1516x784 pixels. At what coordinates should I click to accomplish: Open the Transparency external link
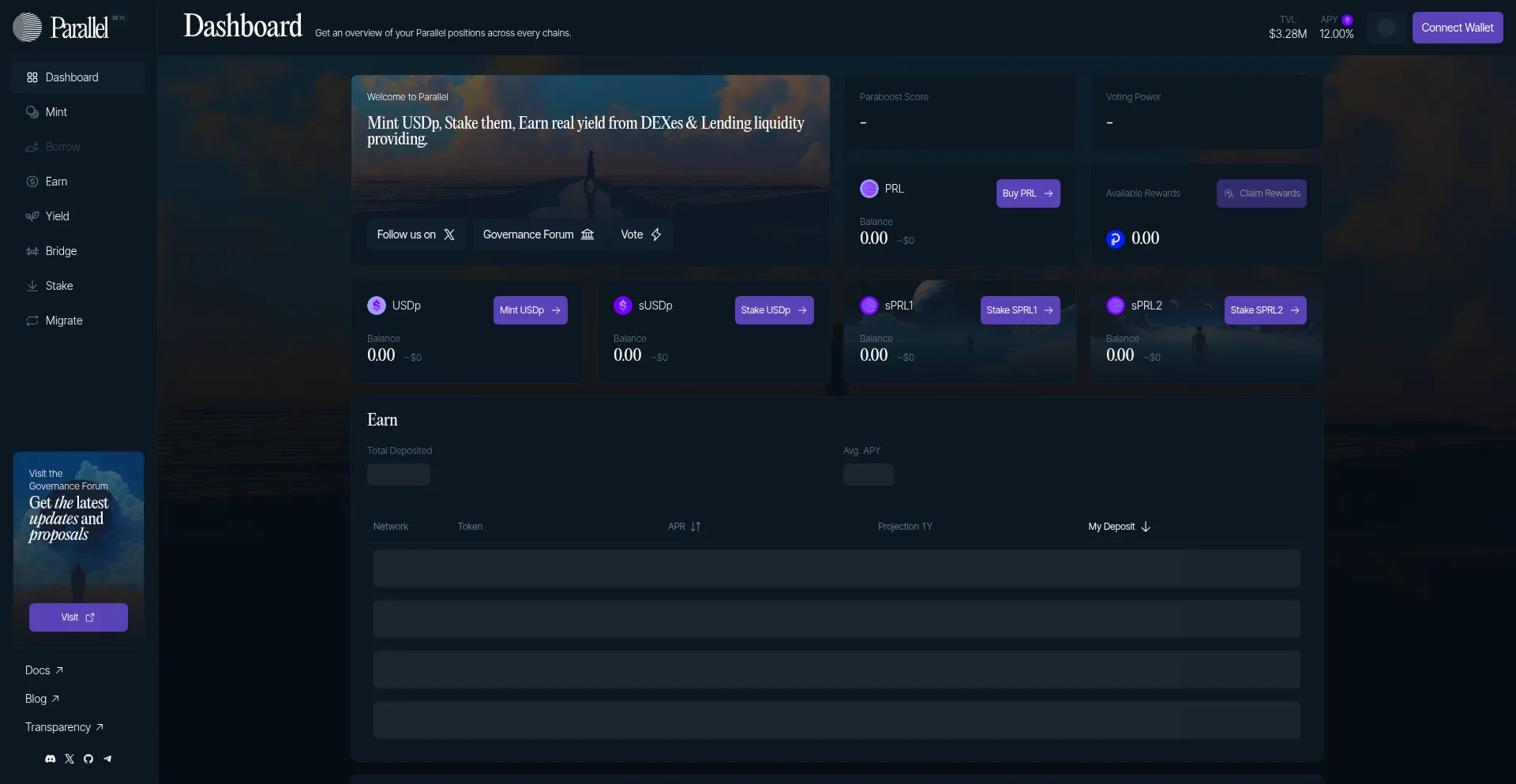64,727
